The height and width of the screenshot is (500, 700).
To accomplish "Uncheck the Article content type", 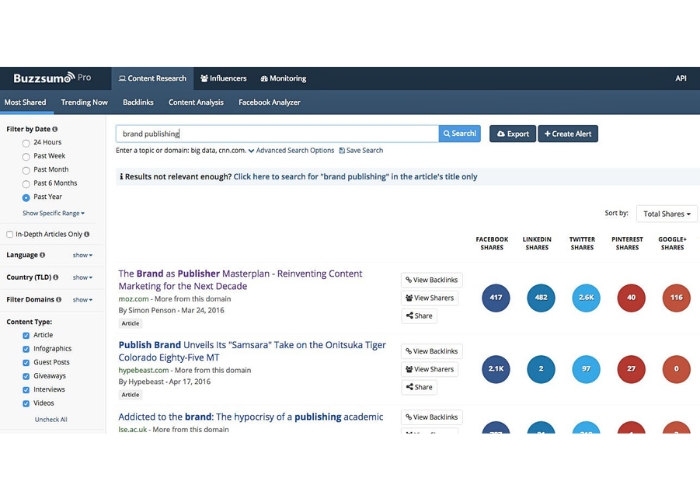I will pyautogui.click(x=26, y=335).
